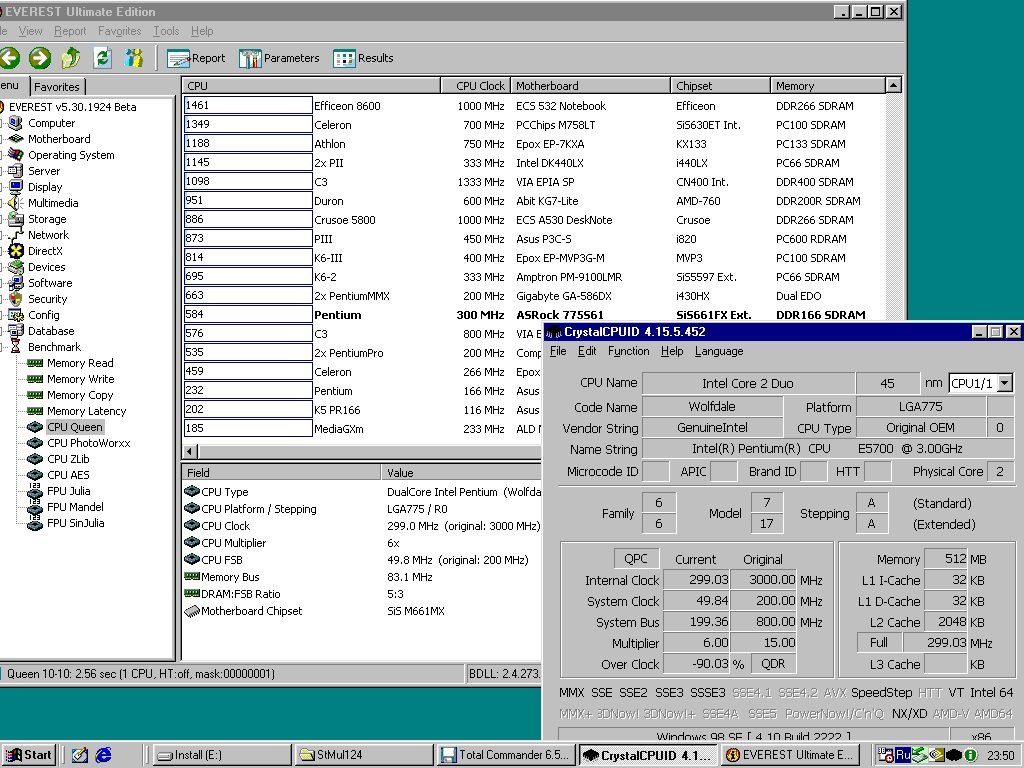Select CPU PhotoWorxx benchmark in tree
The height and width of the screenshot is (768, 1024).
click(87, 443)
